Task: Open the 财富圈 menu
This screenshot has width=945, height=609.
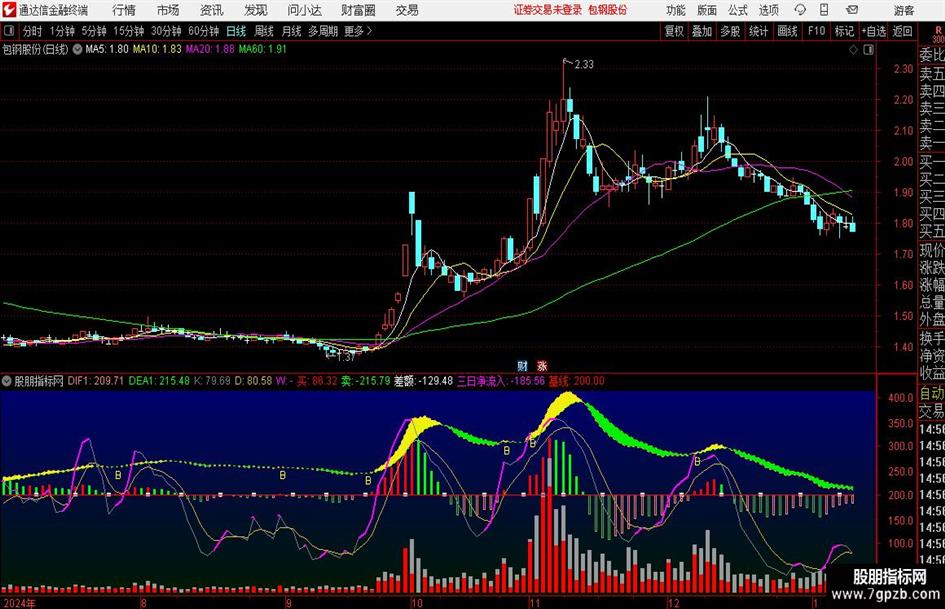Action: point(358,10)
